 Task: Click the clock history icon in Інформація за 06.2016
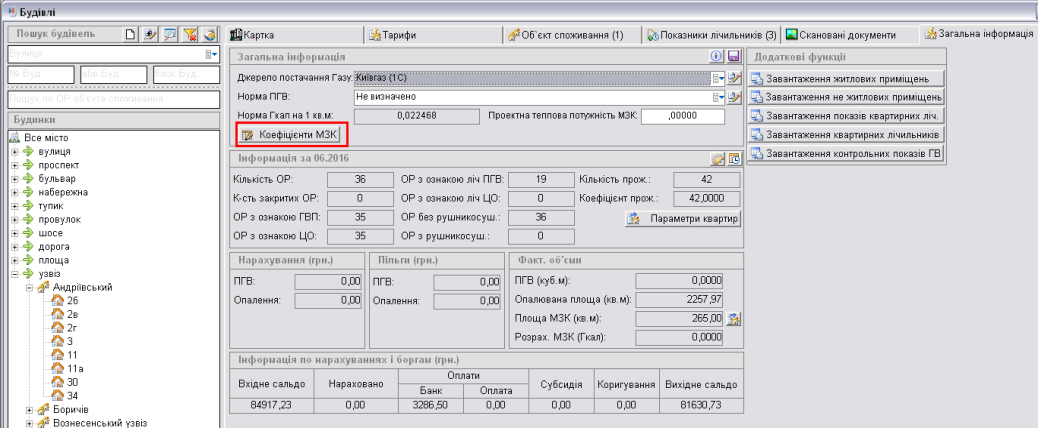coord(733,159)
